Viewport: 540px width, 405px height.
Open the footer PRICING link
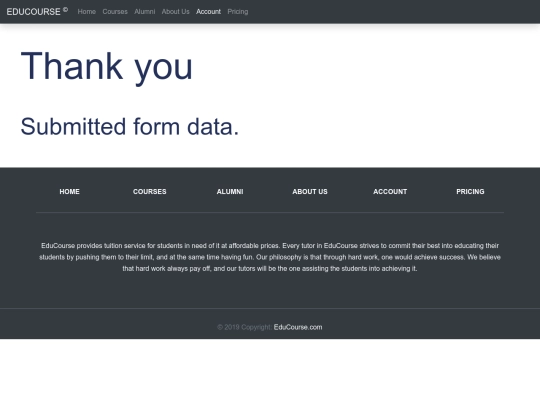[x=470, y=191]
